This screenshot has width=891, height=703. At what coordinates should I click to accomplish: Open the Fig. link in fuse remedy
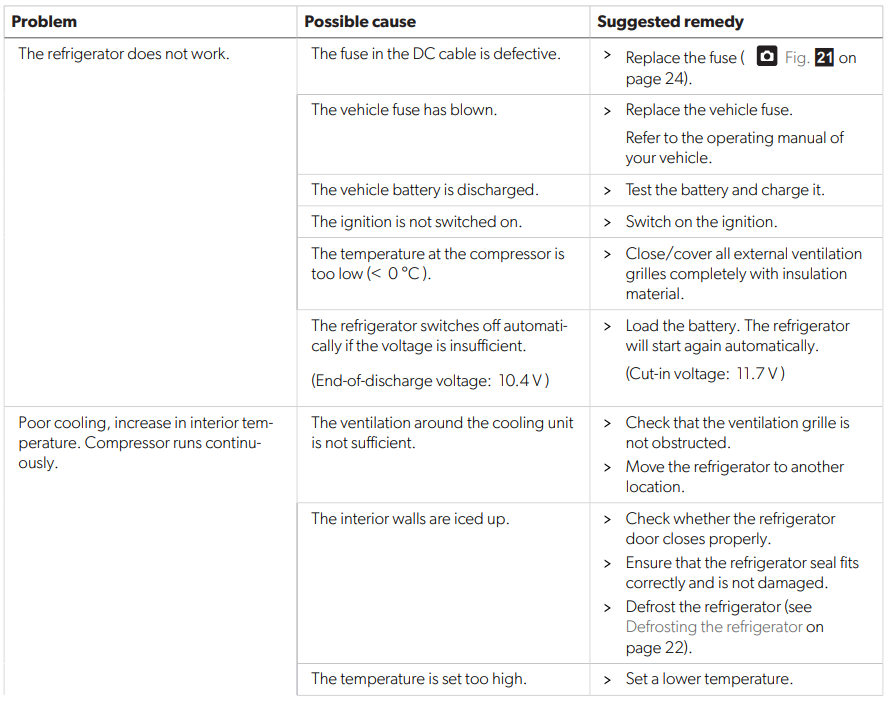pyautogui.click(x=797, y=58)
